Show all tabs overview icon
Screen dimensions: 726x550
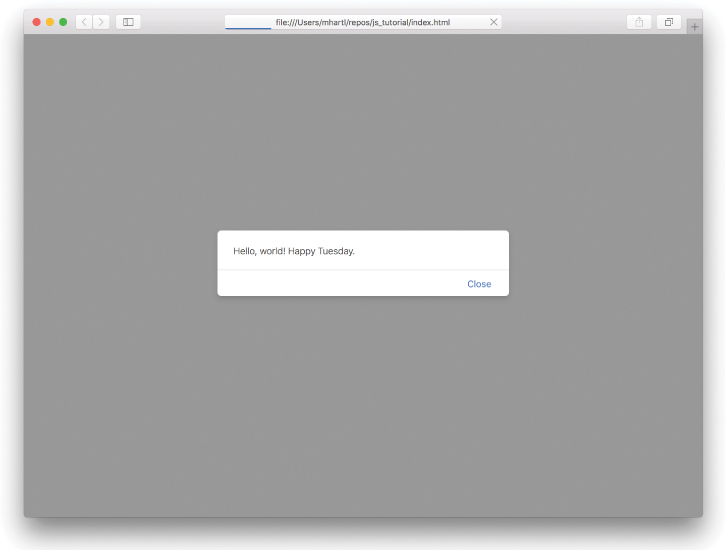click(668, 22)
